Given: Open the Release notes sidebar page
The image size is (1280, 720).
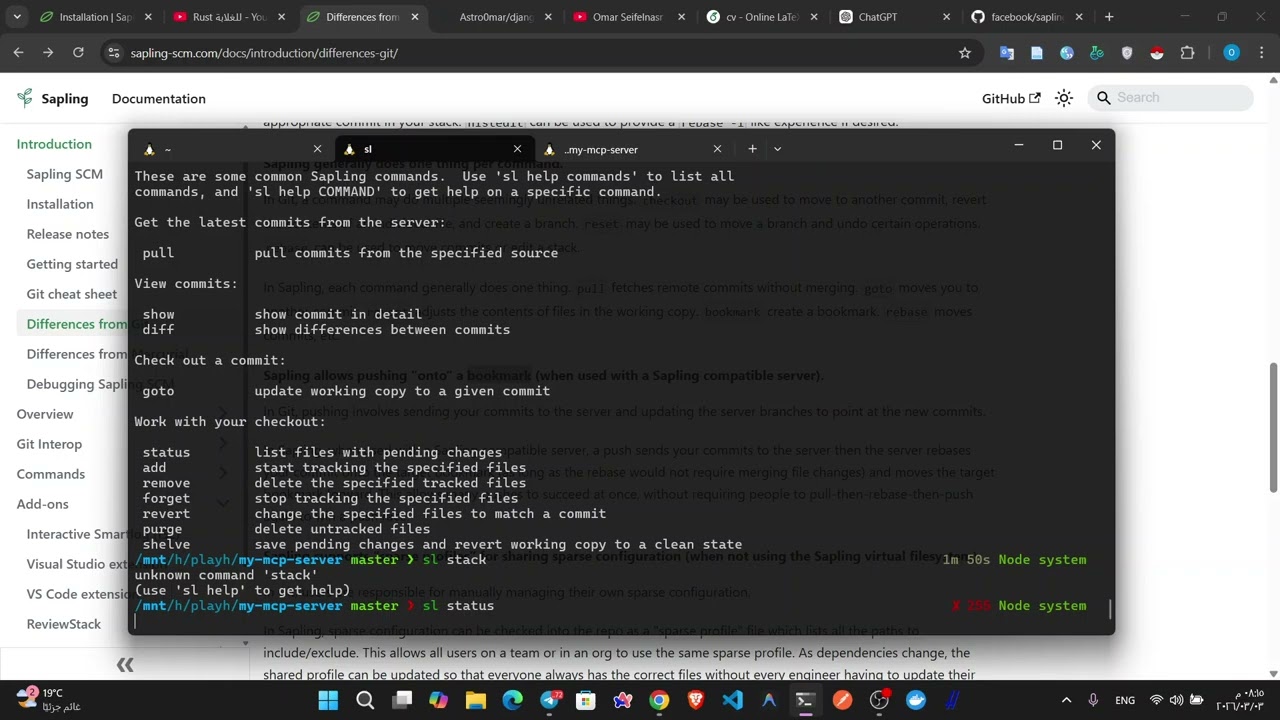Looking at the screenshot, I should 68,234.
